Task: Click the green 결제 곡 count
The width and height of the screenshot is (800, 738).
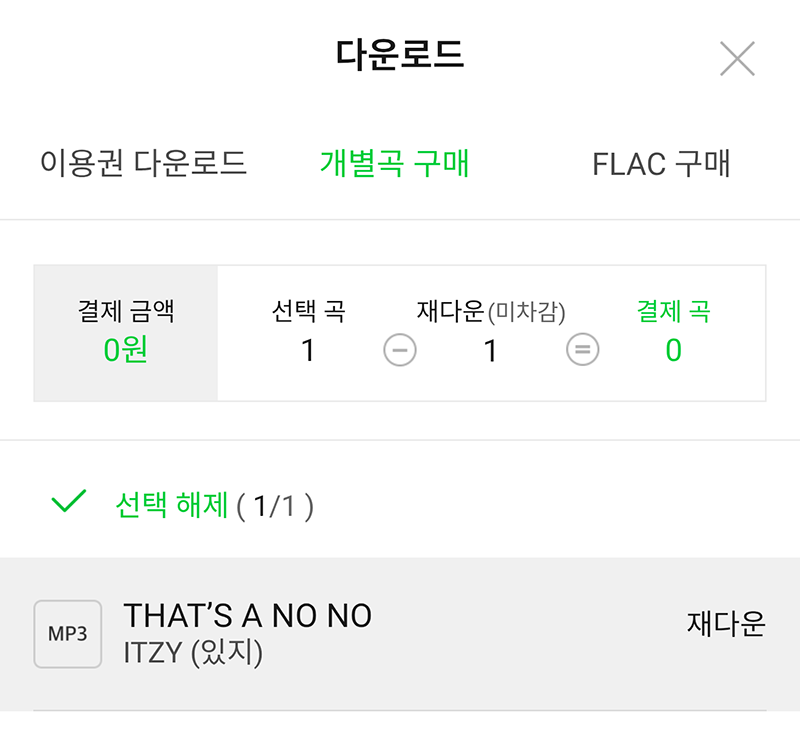Action: coord(673,351)
